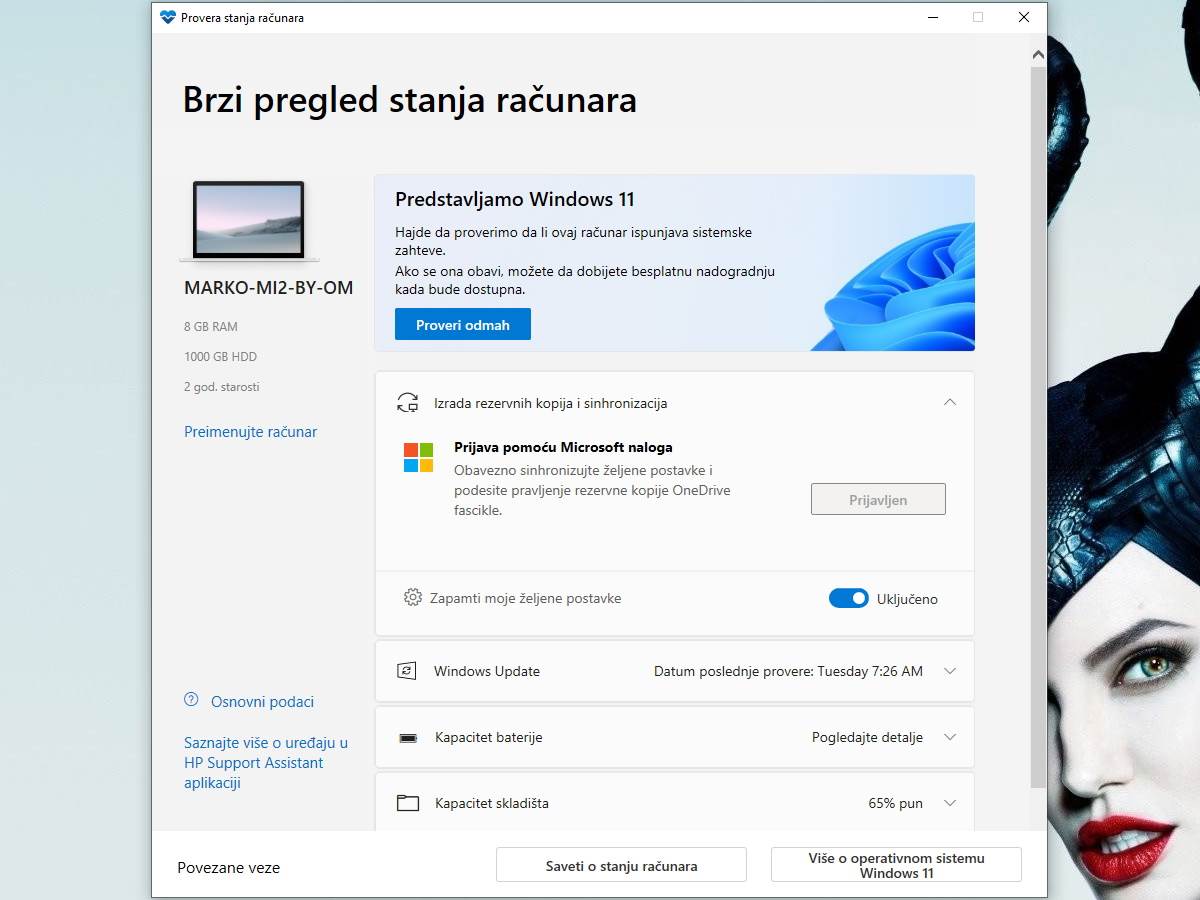This screenshot has width=1200, height=900.
Task: Click Saveti o stanju računara button
Action: (621, 866)
